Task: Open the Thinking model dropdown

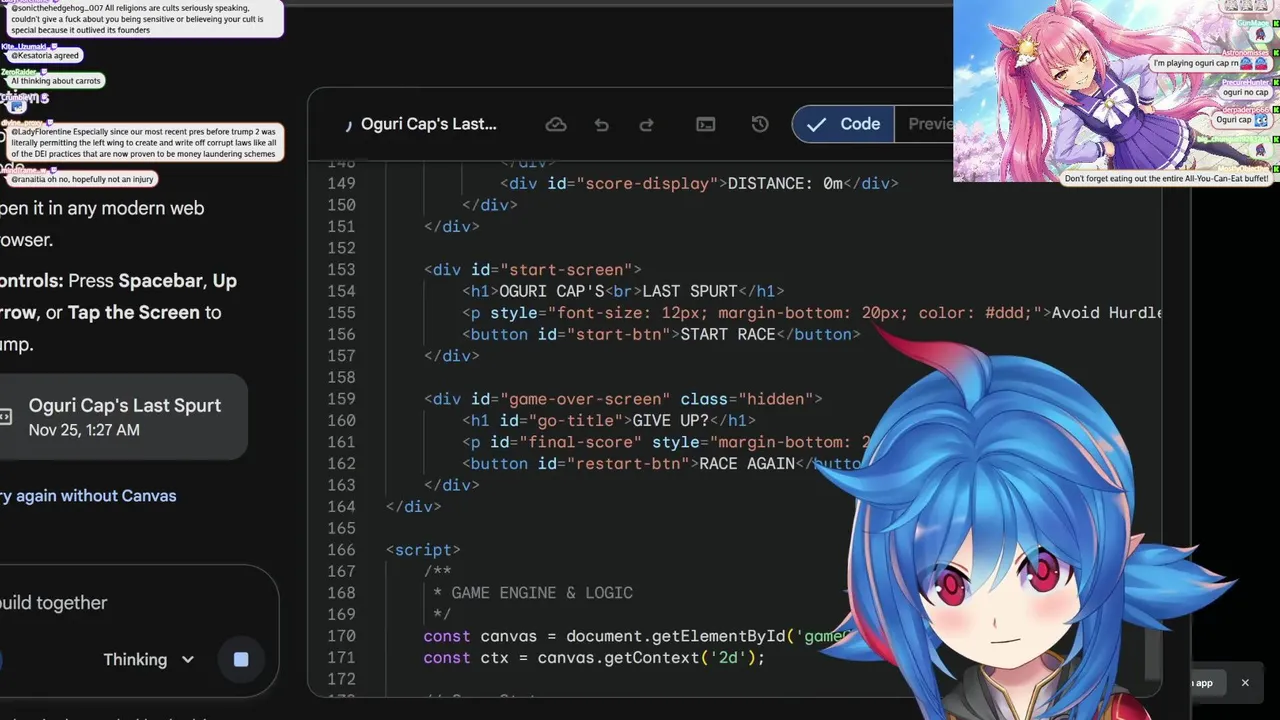Action: [x=148, y=659]
